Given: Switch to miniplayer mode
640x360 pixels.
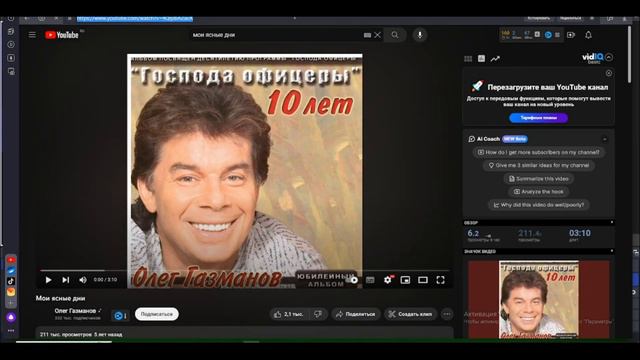Looking at the screenshot, I should (405, 280).
